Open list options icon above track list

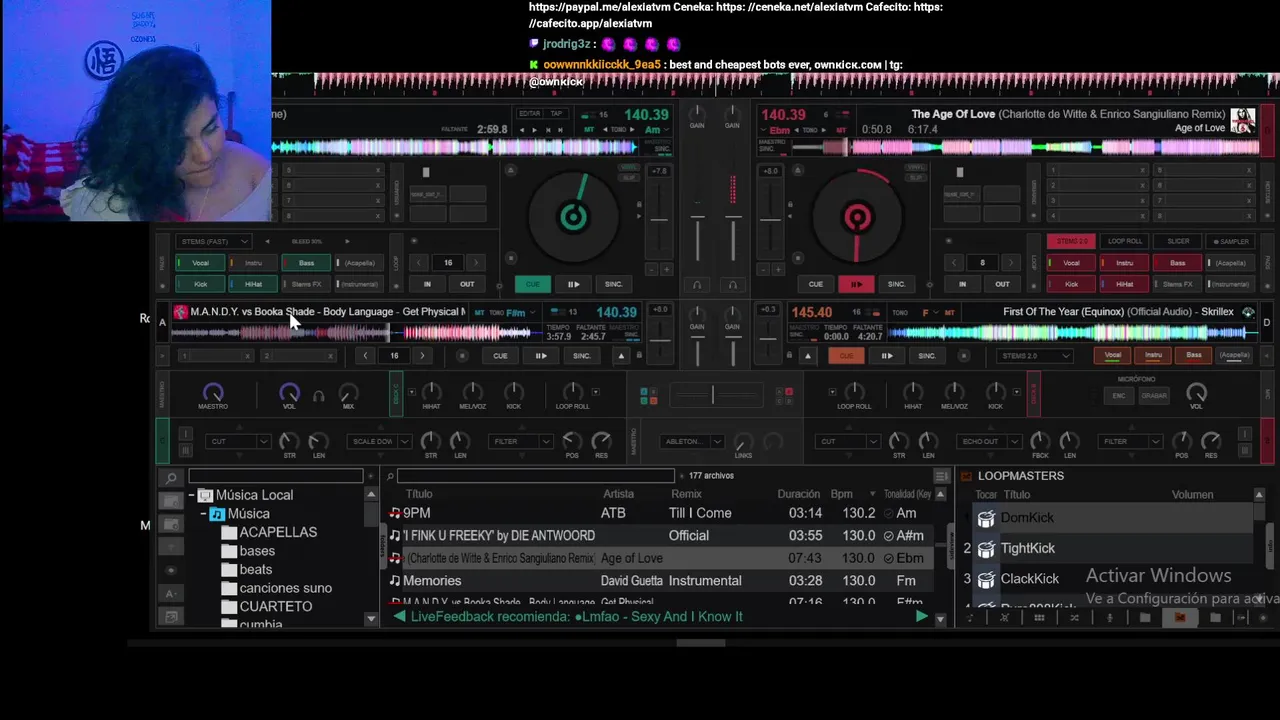(941, 476)
